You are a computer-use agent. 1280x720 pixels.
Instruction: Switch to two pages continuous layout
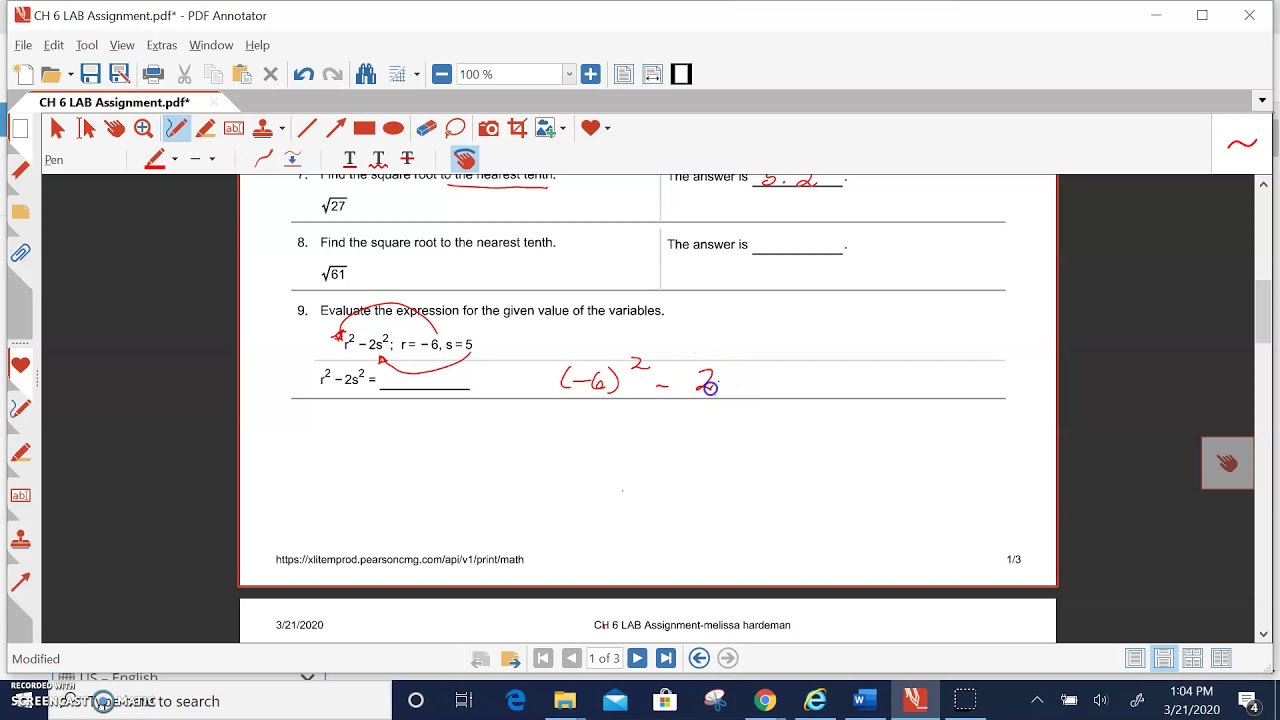(x=1221, y=658)
